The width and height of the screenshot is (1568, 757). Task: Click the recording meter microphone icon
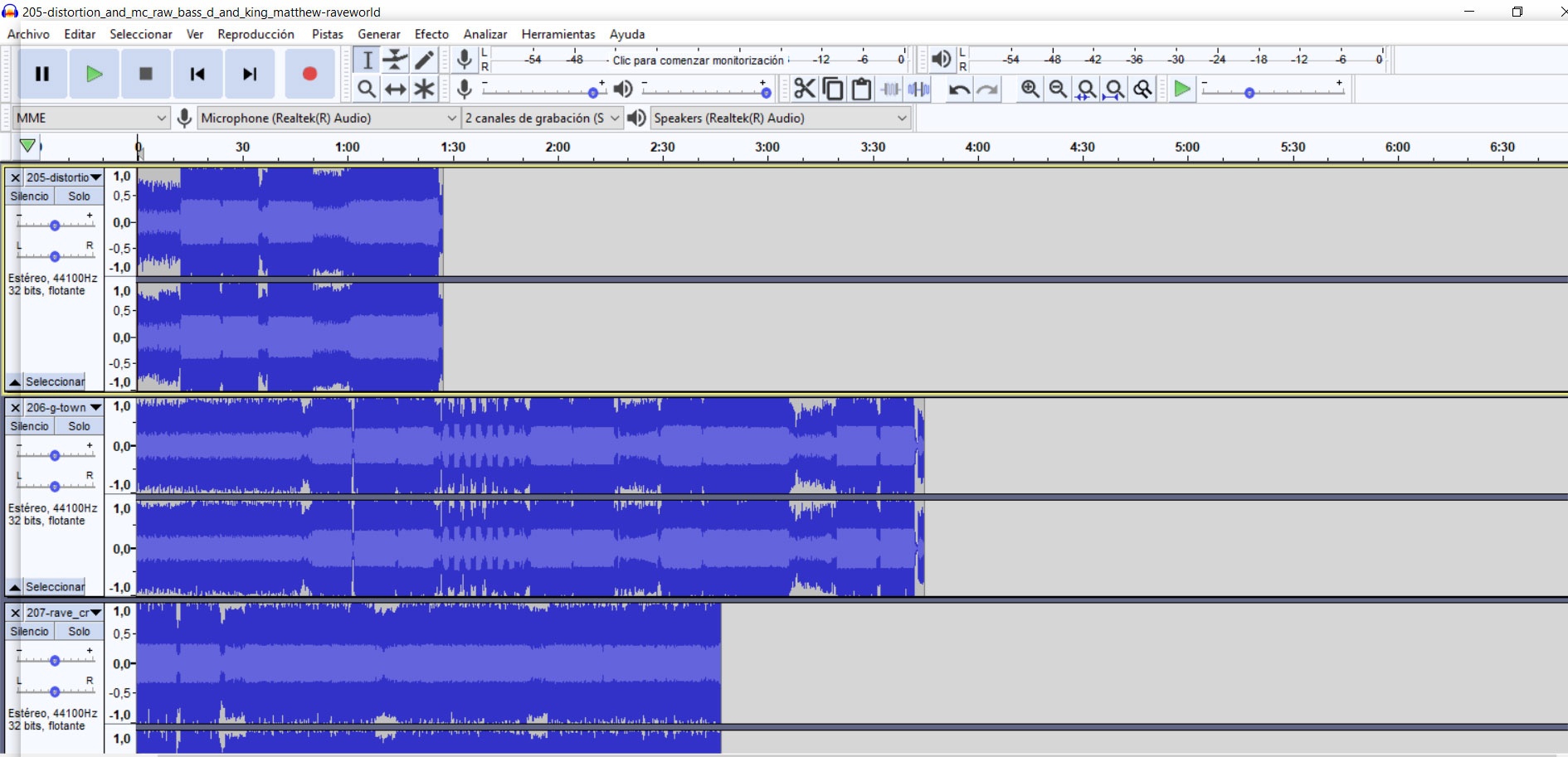(x=465, y=60)
